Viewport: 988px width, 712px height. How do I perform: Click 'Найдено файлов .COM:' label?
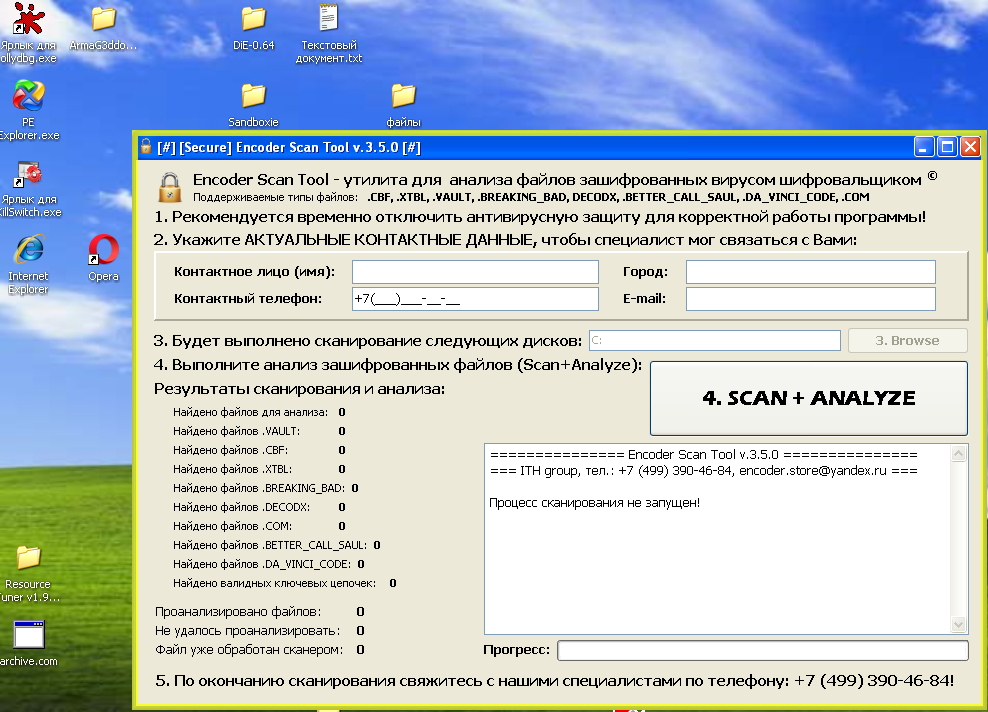[x=233, y=525]
